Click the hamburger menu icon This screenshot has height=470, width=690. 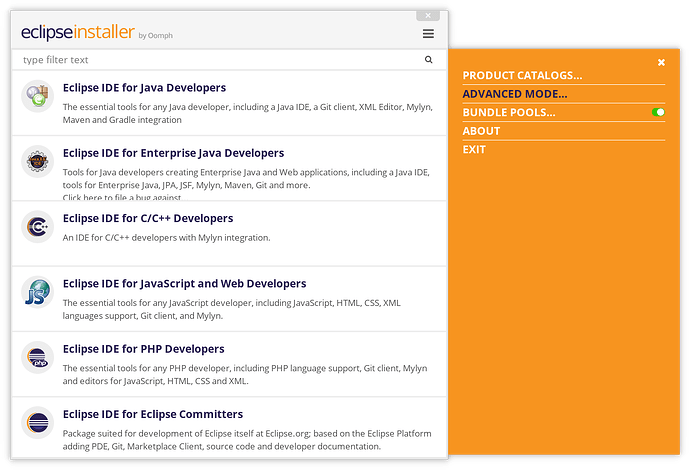pos(428,33)
